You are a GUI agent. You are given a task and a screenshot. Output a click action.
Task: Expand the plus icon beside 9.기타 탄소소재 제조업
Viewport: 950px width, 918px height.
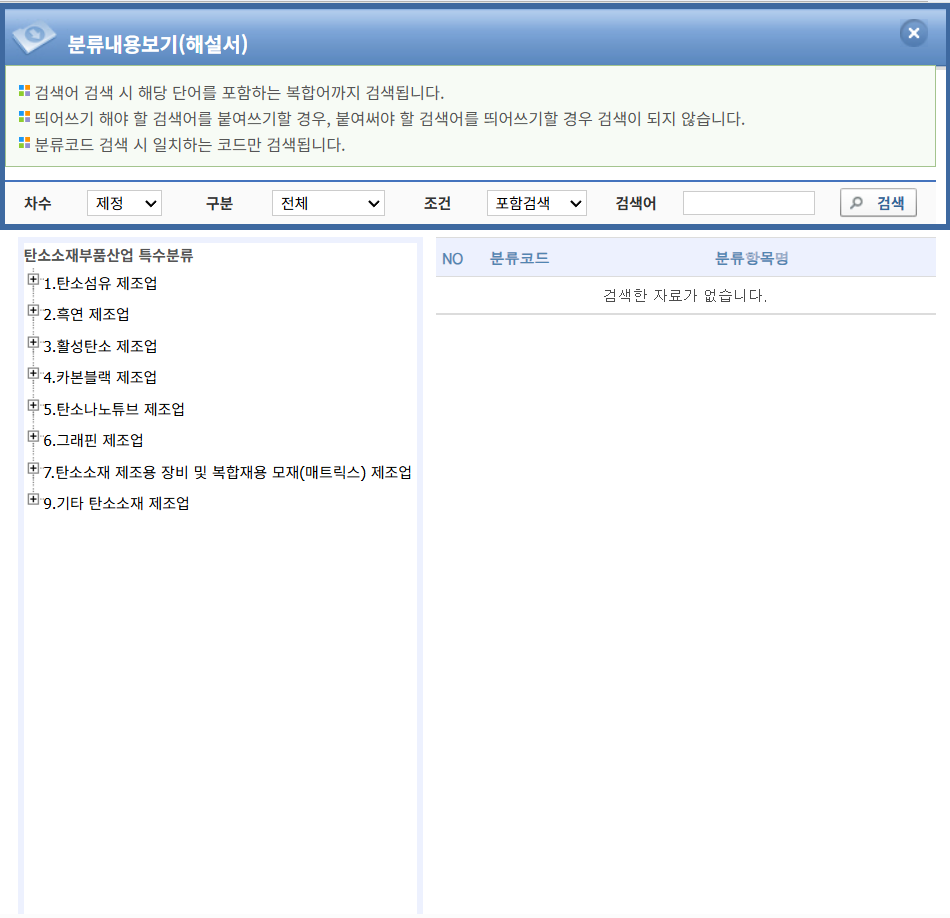(x=33, y=500)
